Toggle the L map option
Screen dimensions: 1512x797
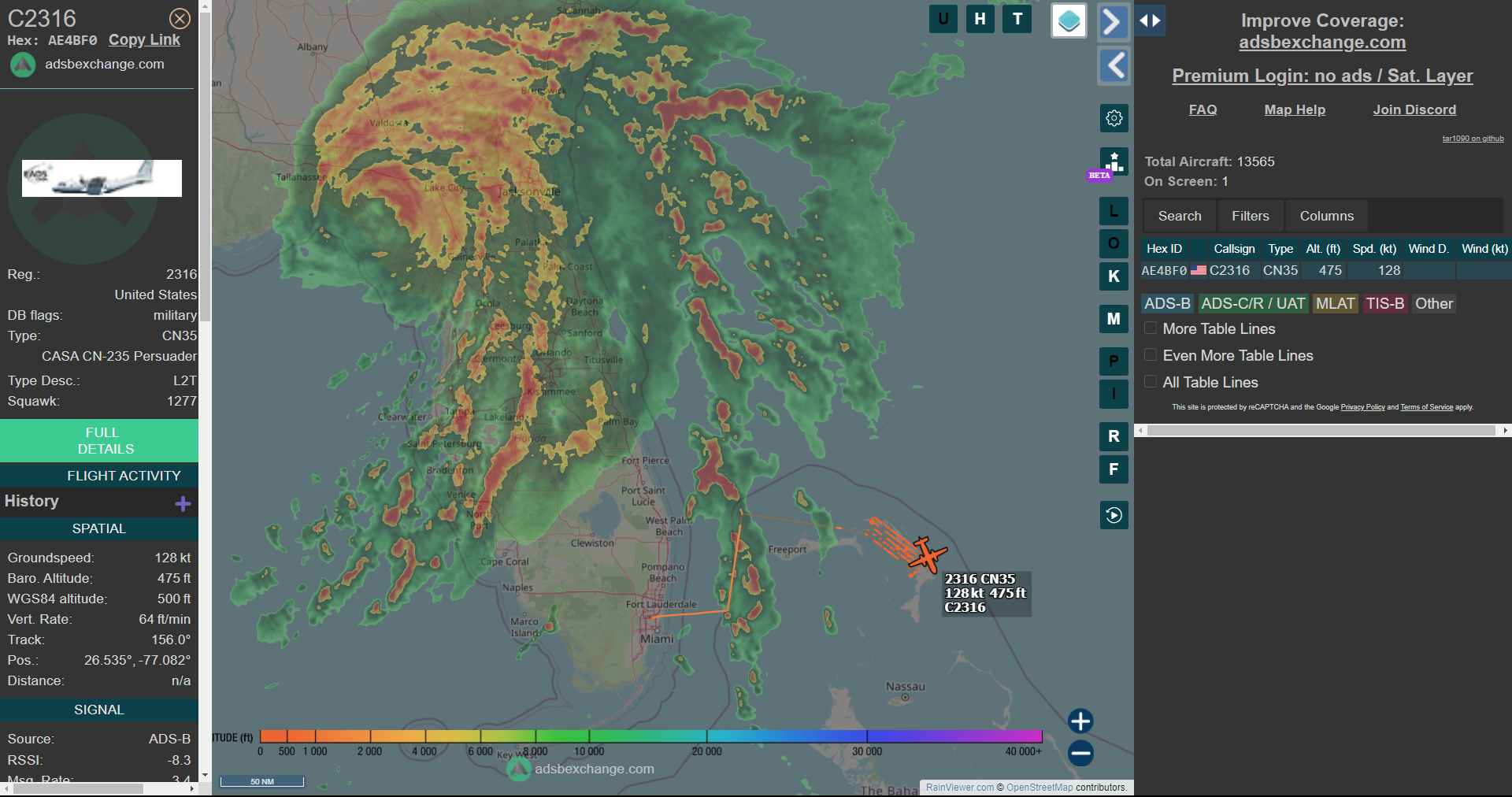(1114, 211)
